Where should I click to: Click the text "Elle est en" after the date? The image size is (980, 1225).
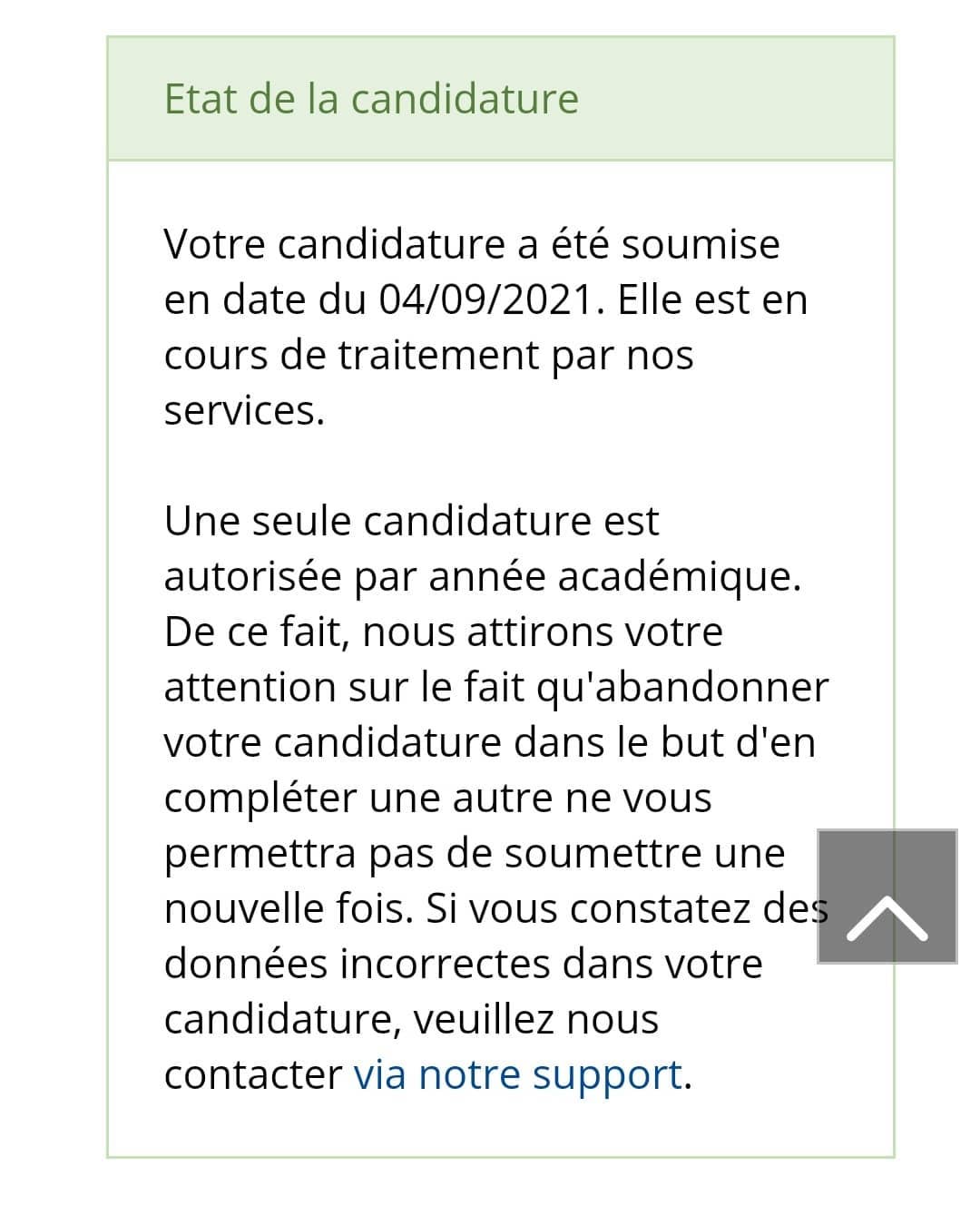[x=712, y=299]
